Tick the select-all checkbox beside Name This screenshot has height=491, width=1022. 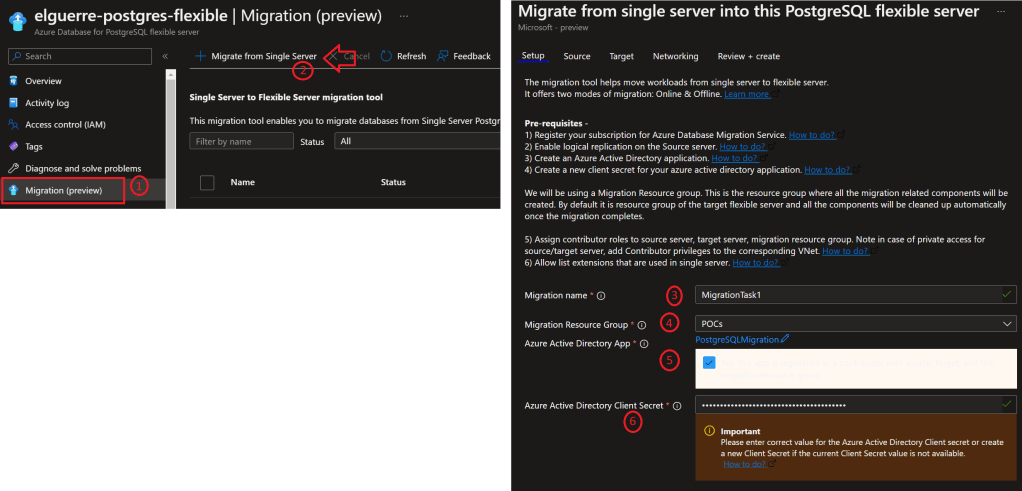click(208, 182)
